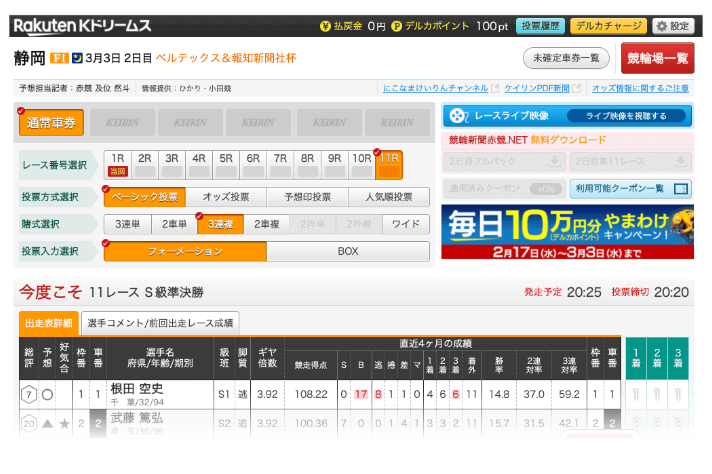Click the star 好気合 icon for 武藤
The height and width of the screenshot is (474, 712).
pyautogui.click(x=64, y=424)
